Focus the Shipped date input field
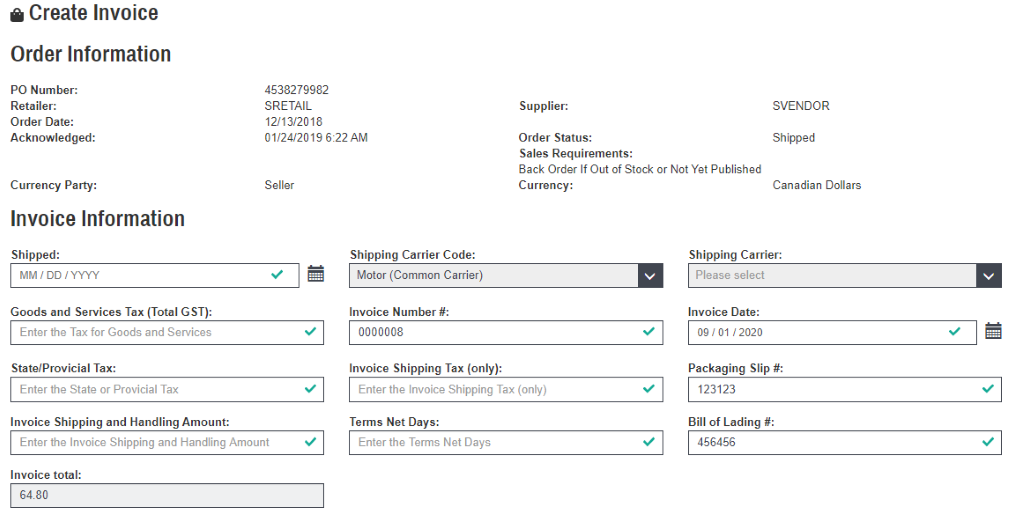 140,275
